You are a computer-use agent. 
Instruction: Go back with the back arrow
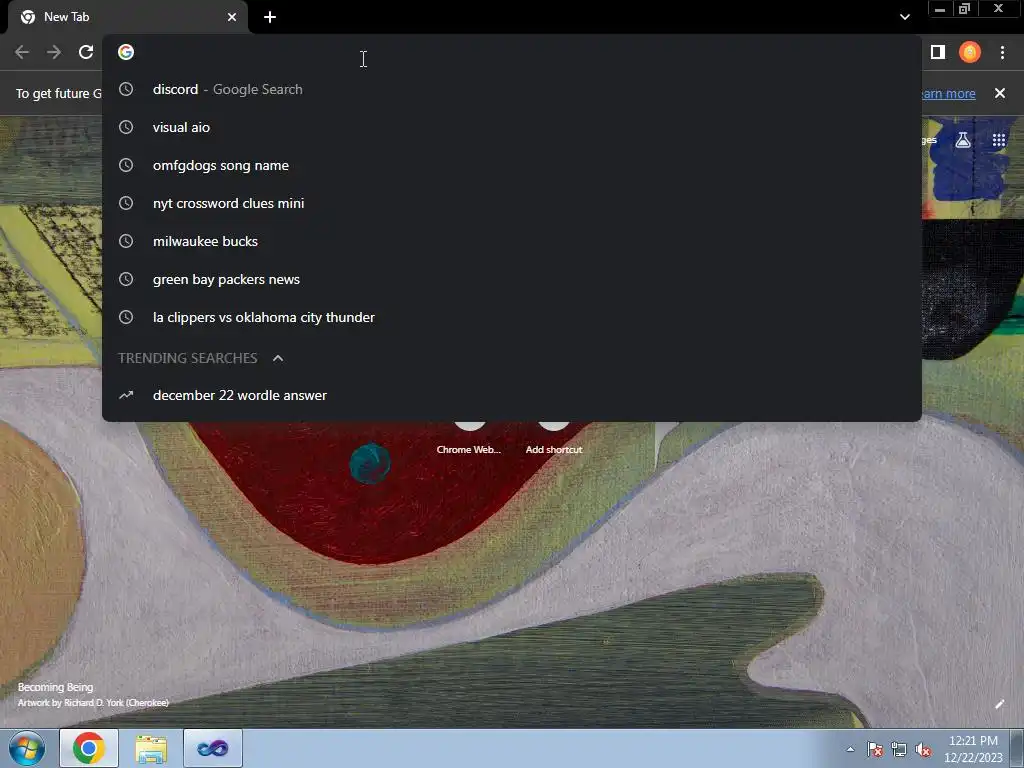pos(22,52)
